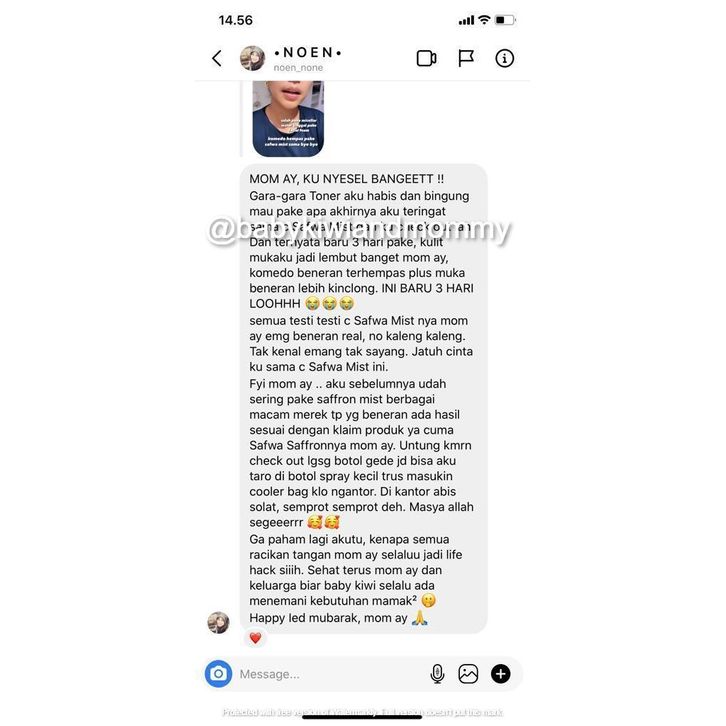Open the flag icon in the header
The width and height of the screenshot is (726, 726).
(x=465, y=58)
